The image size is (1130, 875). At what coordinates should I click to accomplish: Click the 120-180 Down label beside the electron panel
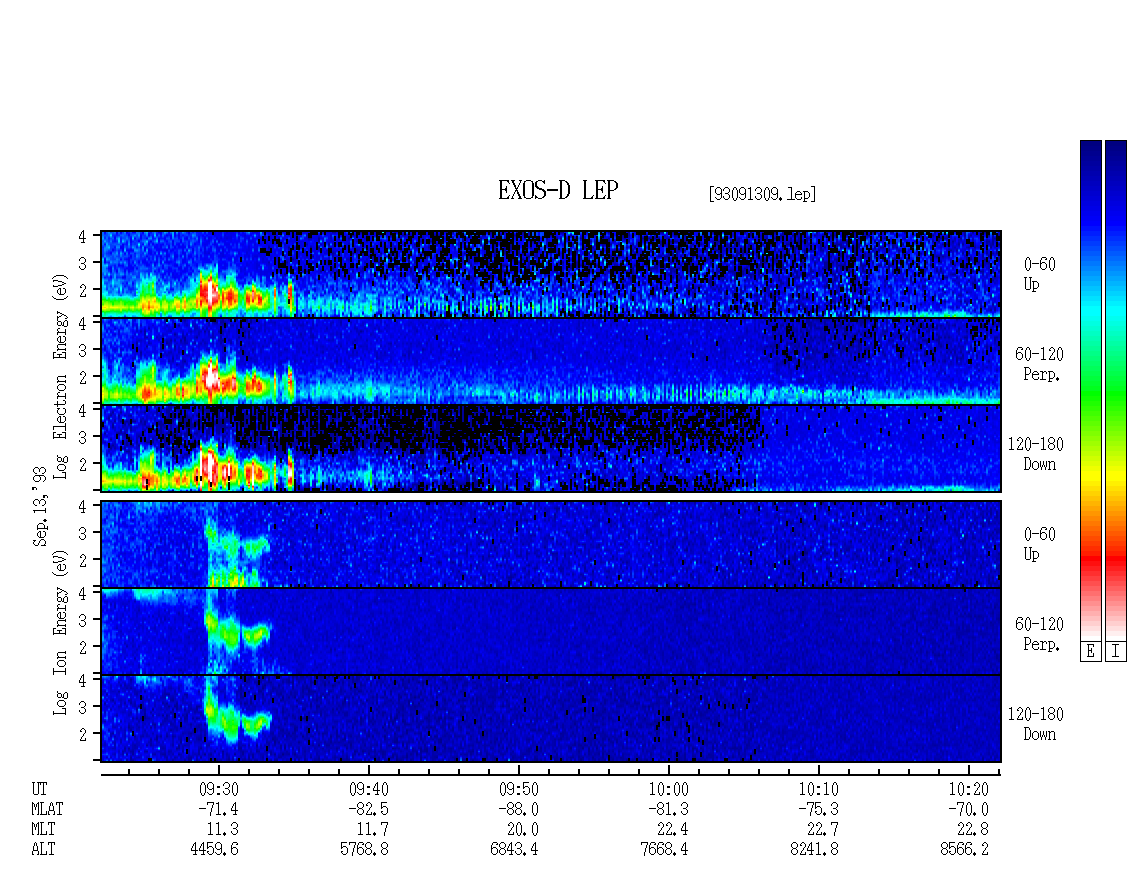coord(1036,454)
